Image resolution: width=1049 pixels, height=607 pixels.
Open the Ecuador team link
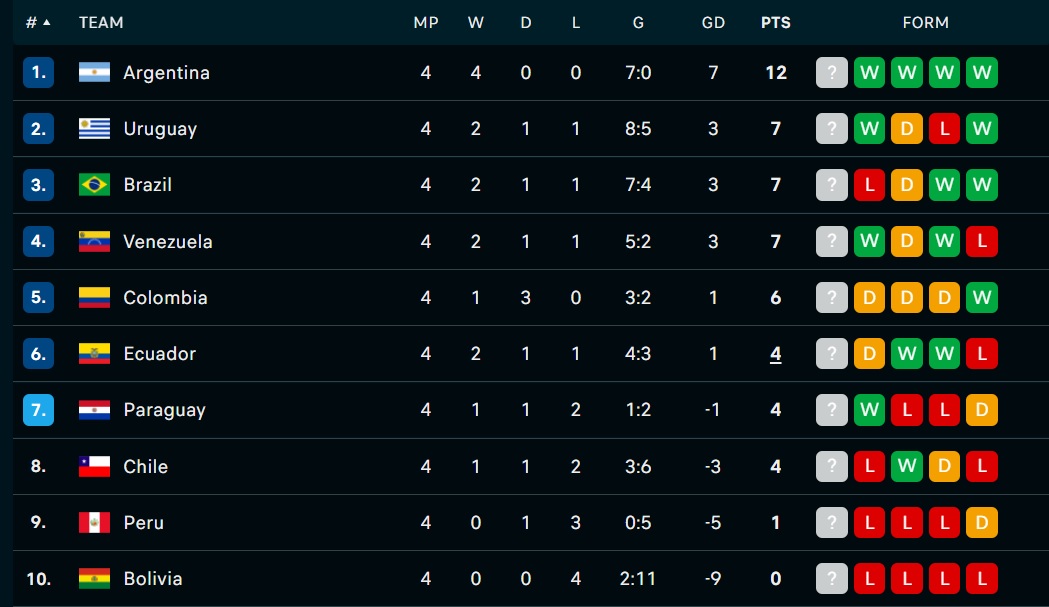point(159,353)
